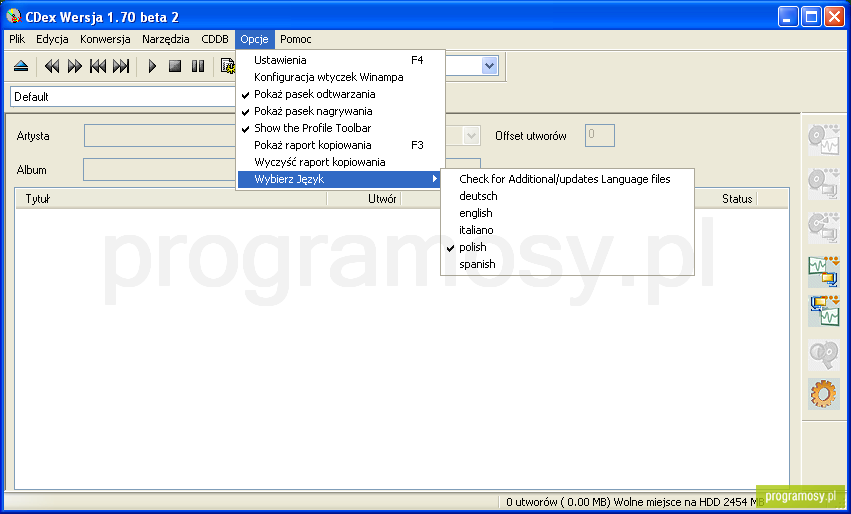Click the extract CD to WAV sidebar icon
This screenshot has height=514, width=851.
823,140
